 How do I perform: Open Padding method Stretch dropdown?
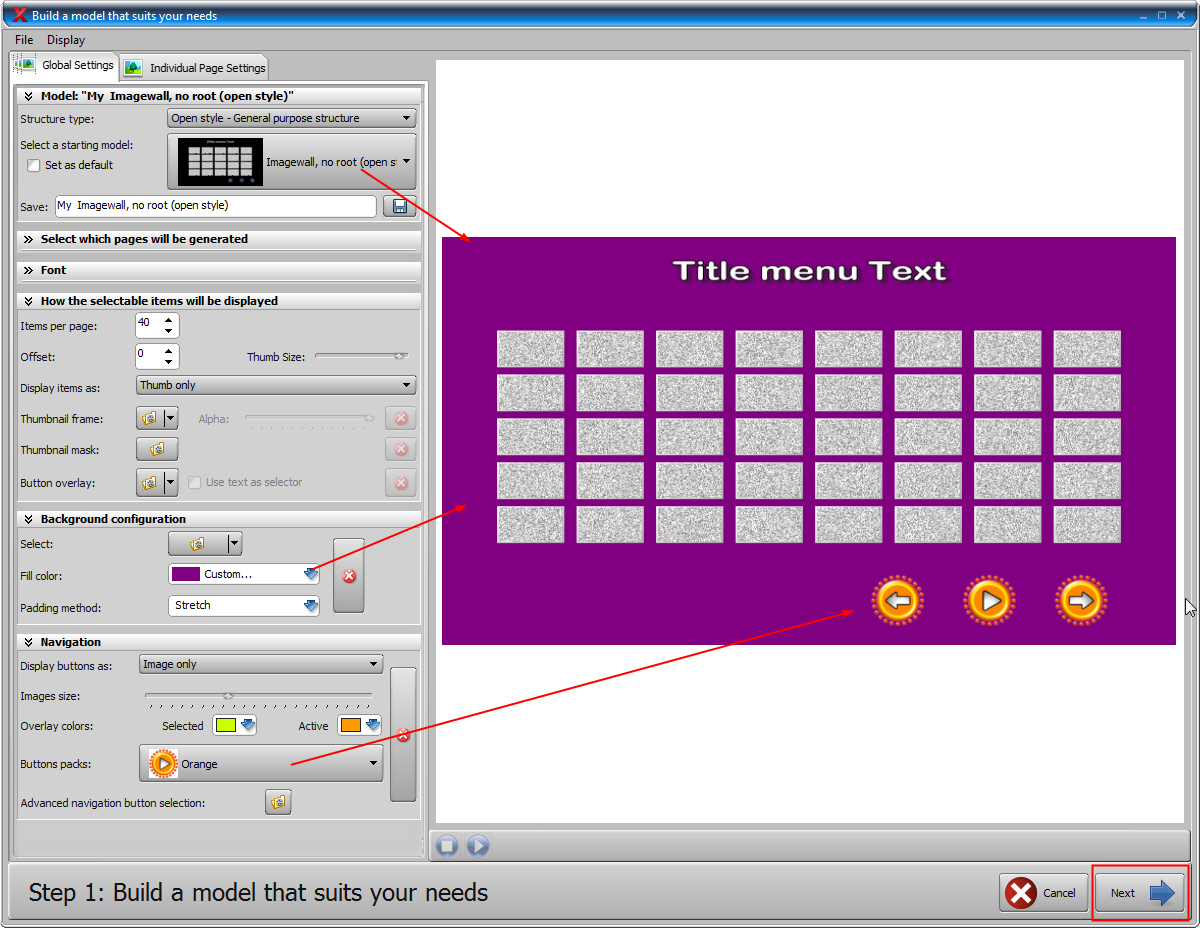point(244,605)
